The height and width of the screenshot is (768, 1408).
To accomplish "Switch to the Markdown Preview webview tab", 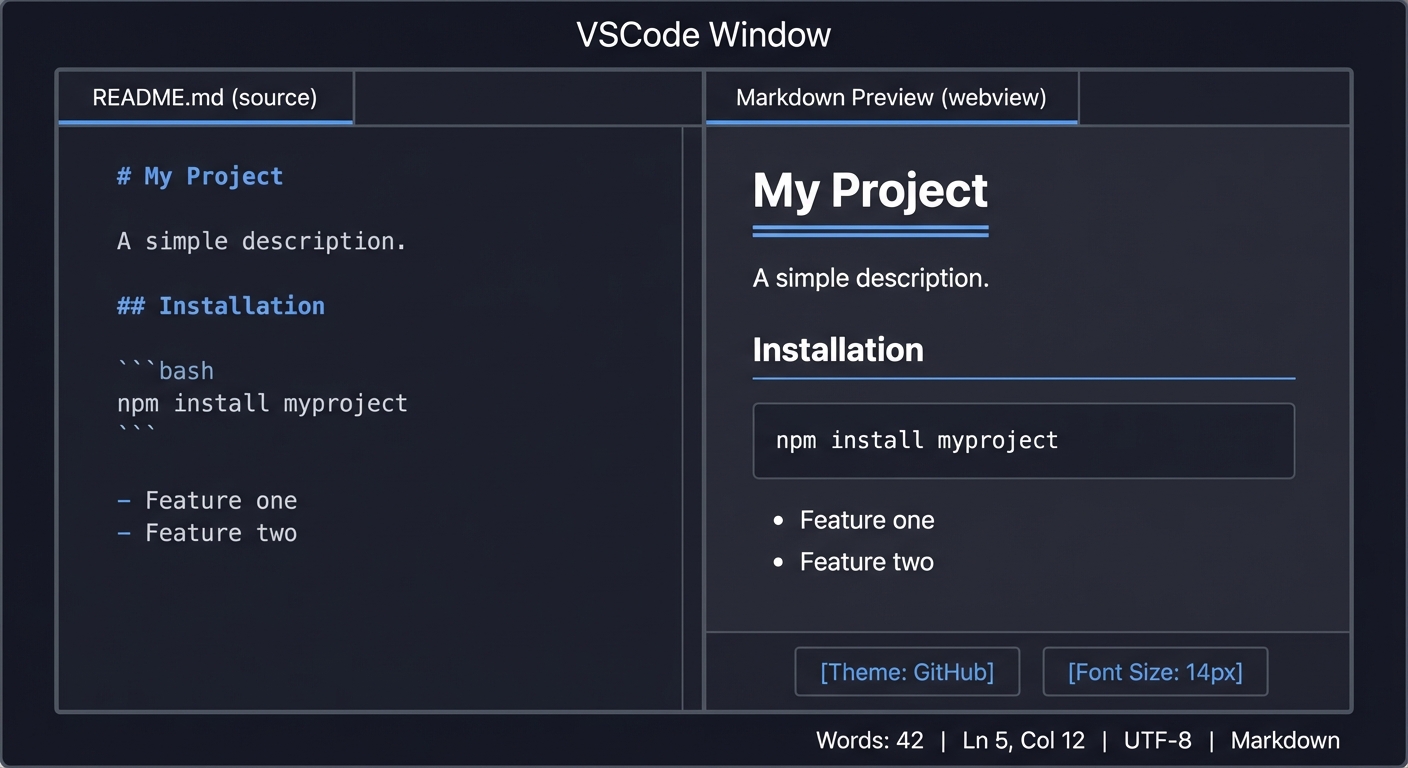I will [x=891, y=97].
